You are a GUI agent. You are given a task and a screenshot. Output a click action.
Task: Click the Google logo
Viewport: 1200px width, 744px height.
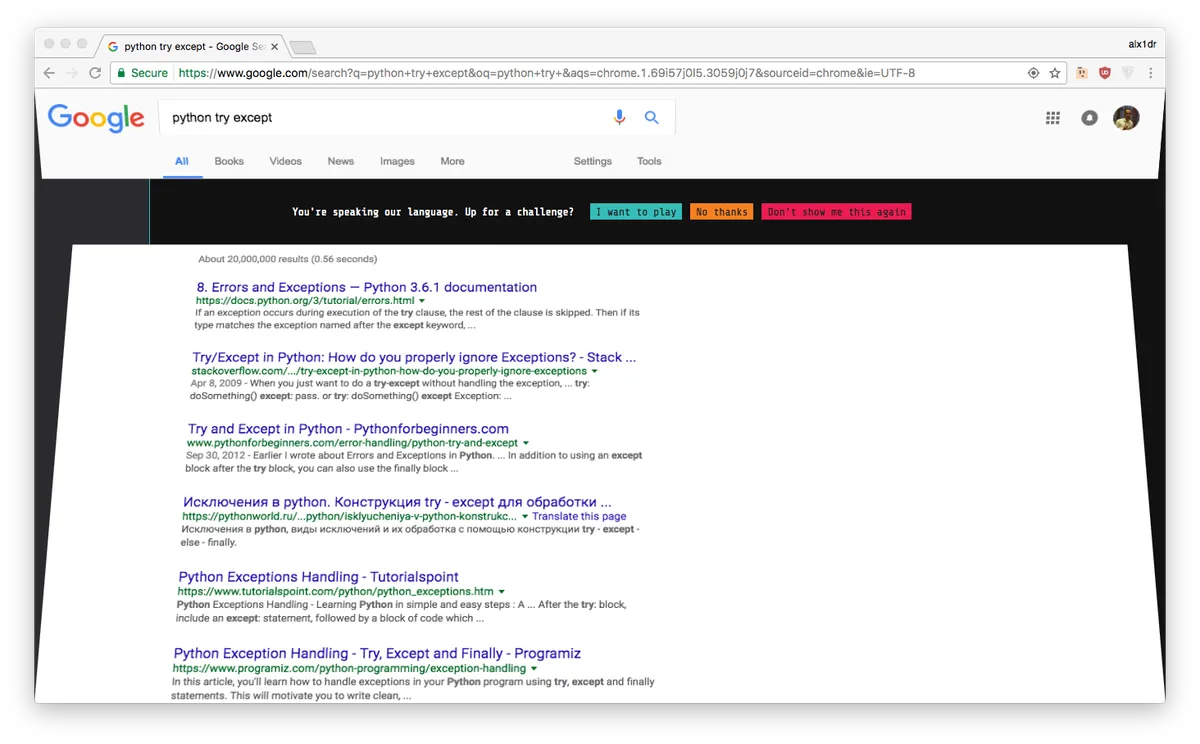tap(96, 118)
